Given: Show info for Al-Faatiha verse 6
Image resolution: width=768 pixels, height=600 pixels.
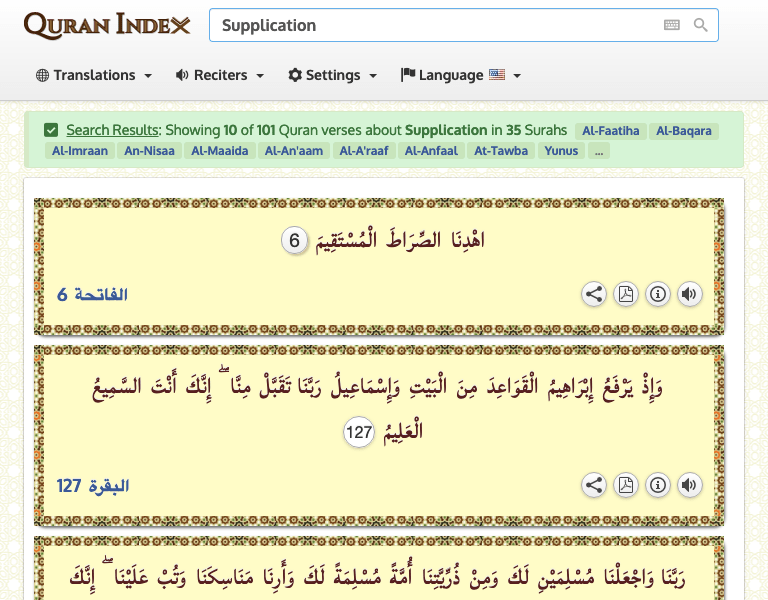Looking at the screenshot, I should click(x=658, y=294).
